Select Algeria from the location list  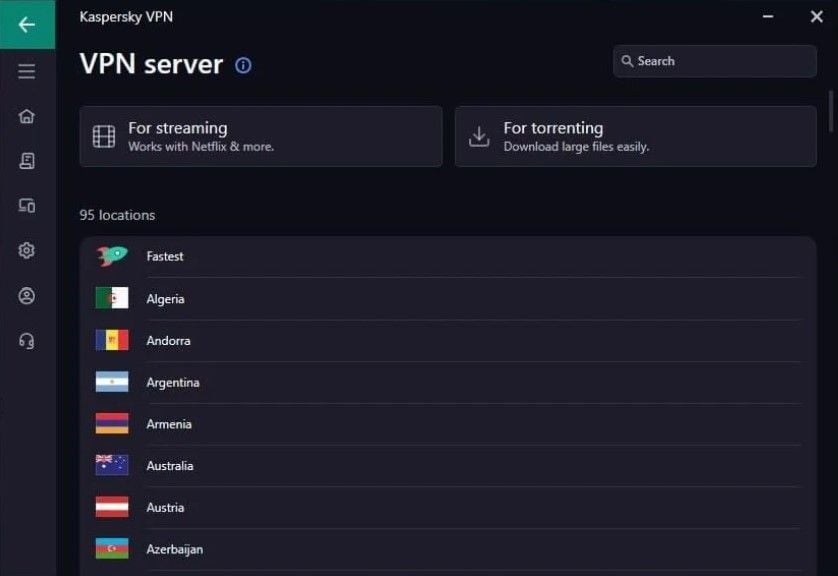(448, 299)
